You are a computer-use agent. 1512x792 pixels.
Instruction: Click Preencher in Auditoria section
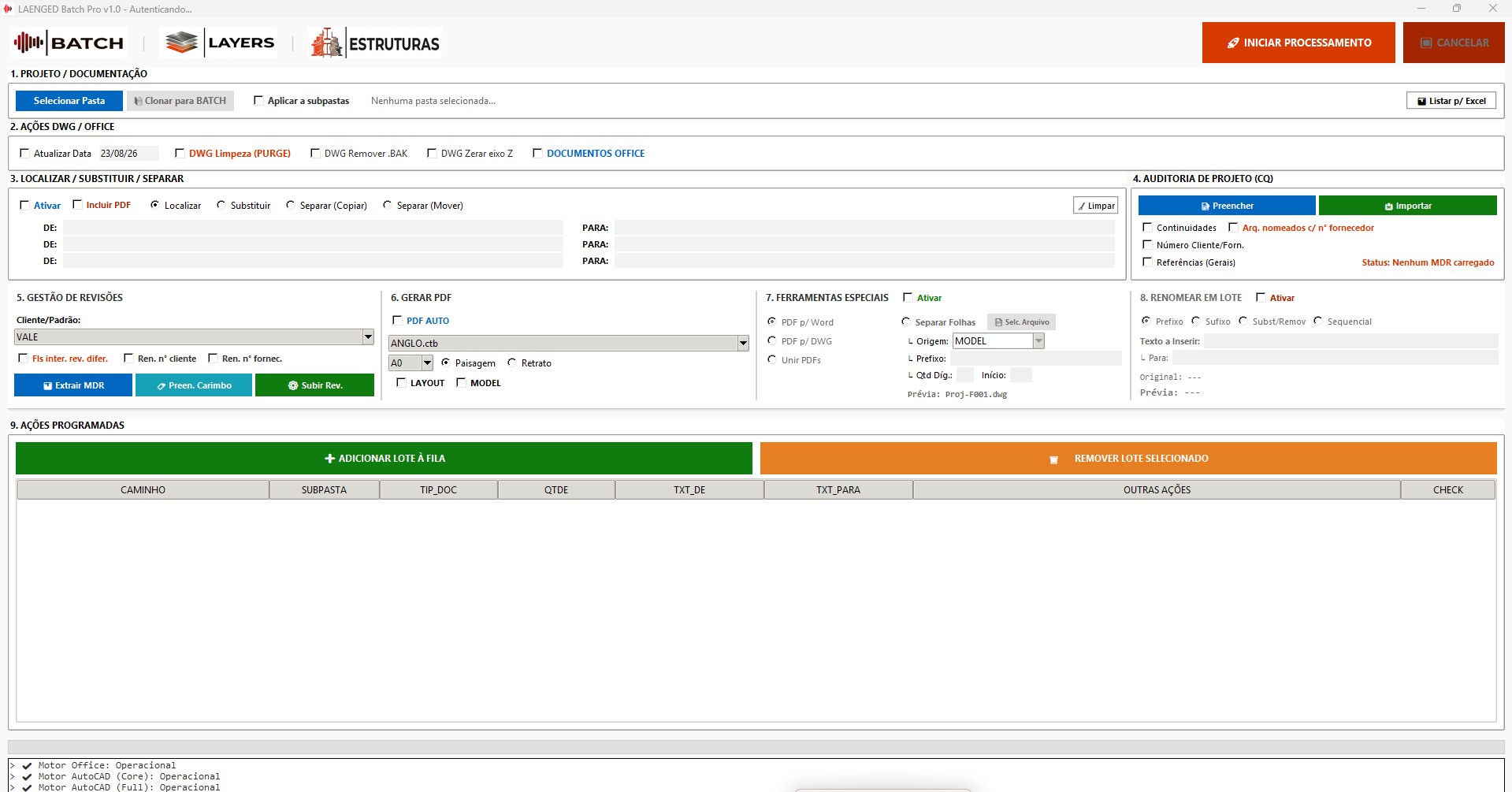pyautogui.click(x=1227, y=206)
